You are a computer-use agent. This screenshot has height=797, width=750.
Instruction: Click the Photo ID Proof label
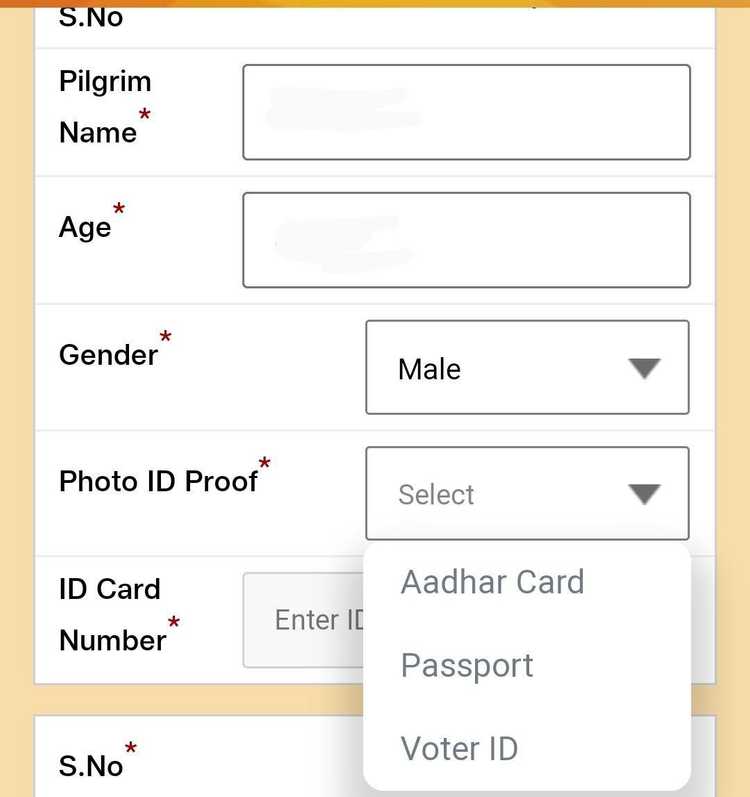[x=158, y=481]
